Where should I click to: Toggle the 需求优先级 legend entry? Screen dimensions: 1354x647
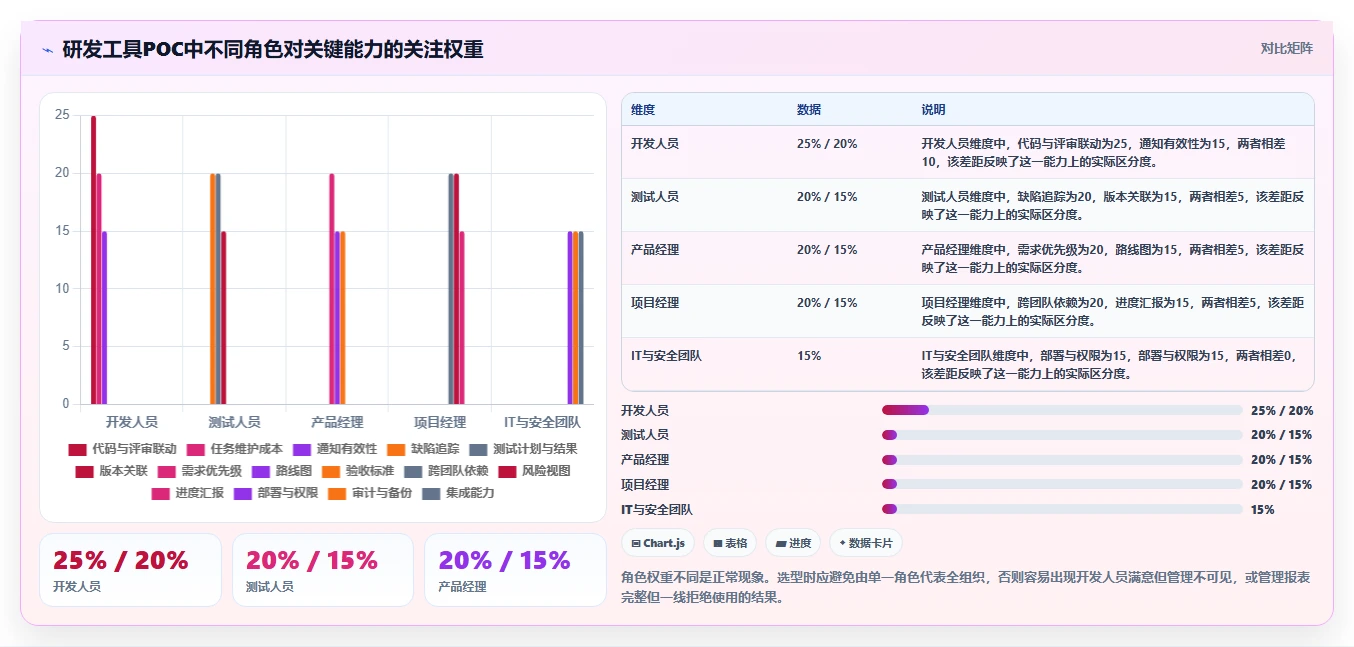[x=199, y=471]
